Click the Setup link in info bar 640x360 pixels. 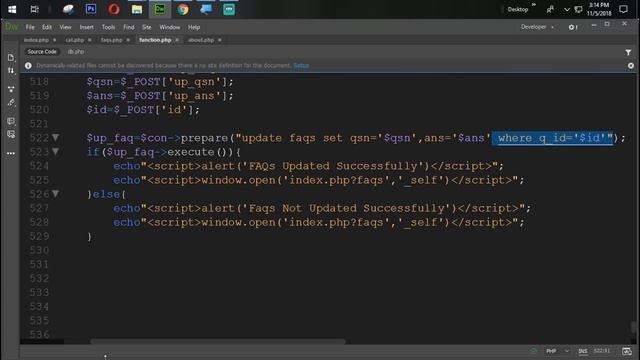point(301,65)
